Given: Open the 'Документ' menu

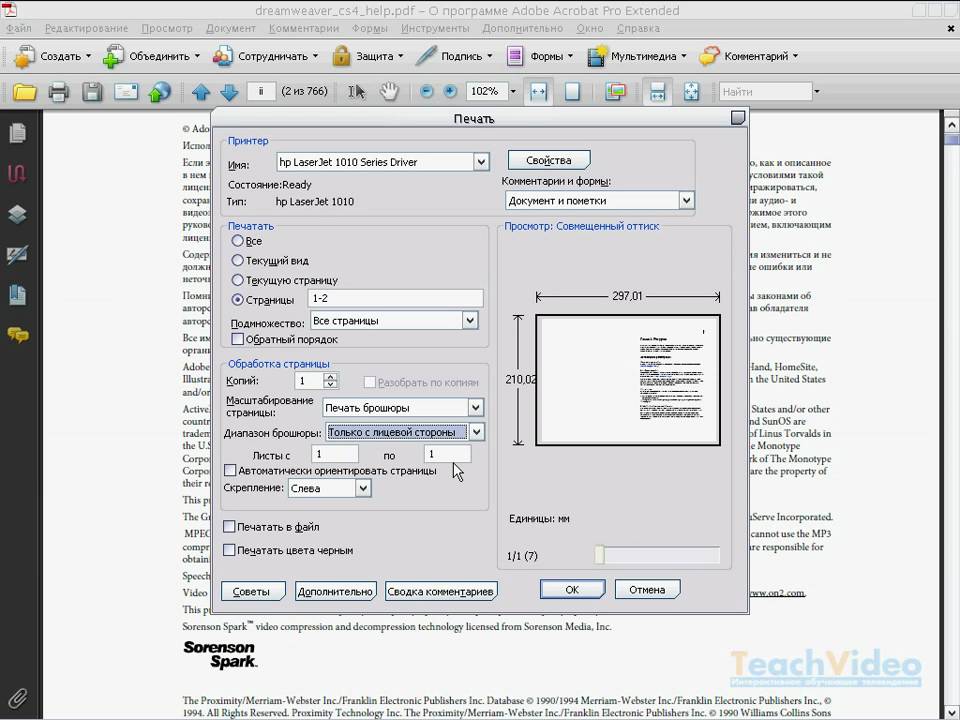Looking at the screenshot, I should pos(230,28).
